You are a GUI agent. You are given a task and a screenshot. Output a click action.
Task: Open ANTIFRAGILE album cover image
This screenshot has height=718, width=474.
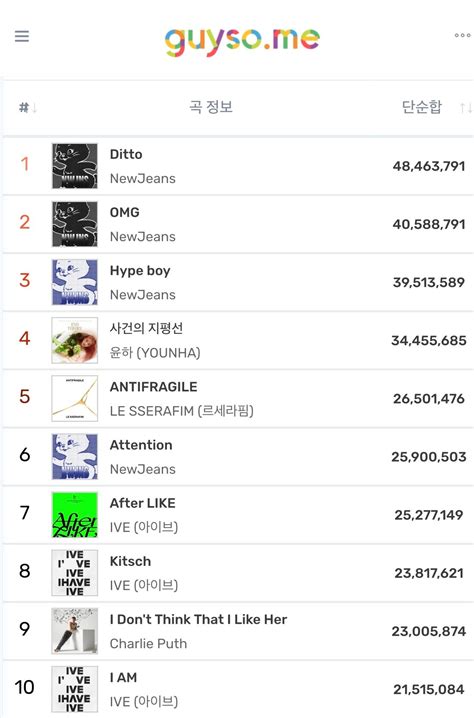coord(75,398)
